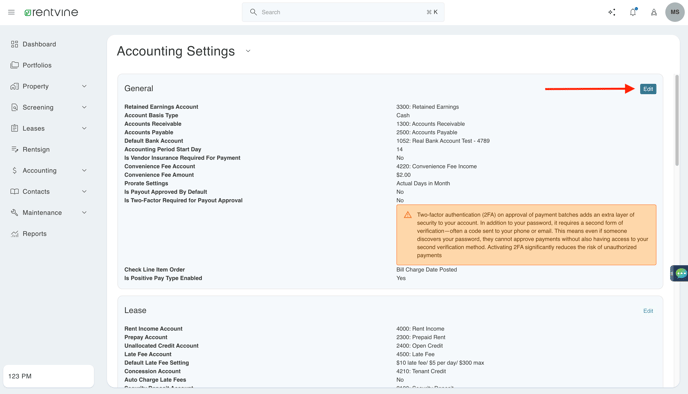
Task: Click the Reports chart icon
Action: pos(14,234)
